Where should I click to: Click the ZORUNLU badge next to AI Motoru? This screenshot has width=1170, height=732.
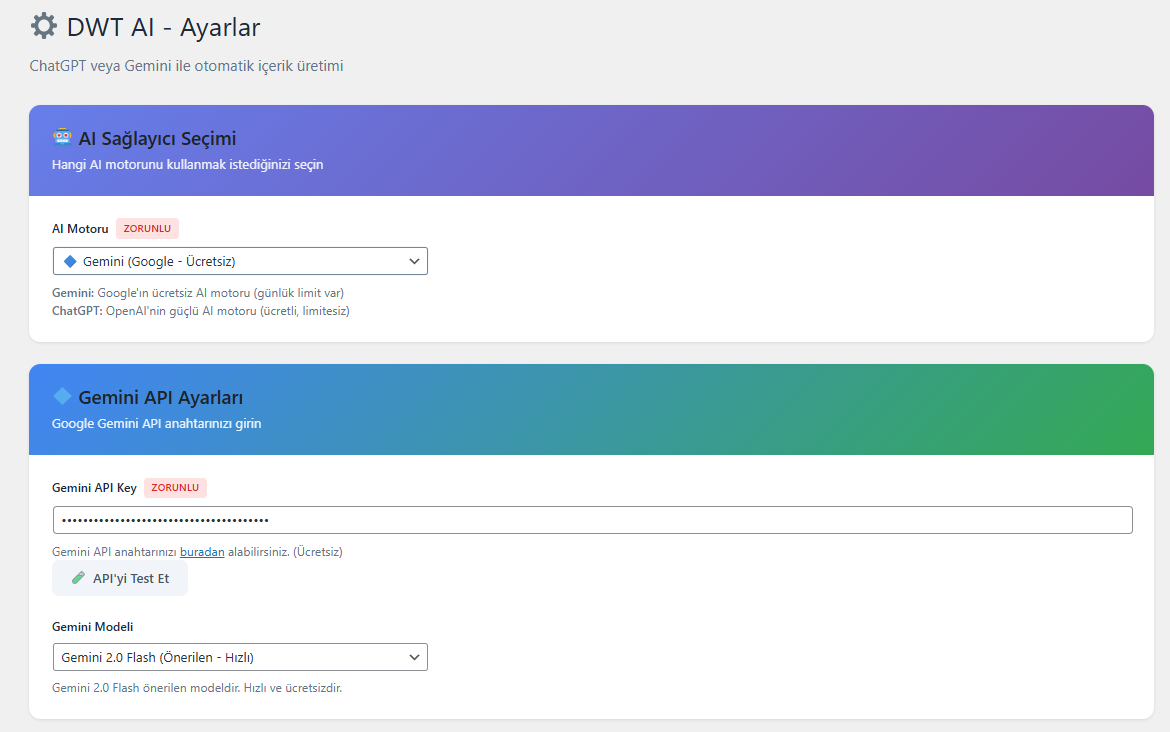click(147, 229)
